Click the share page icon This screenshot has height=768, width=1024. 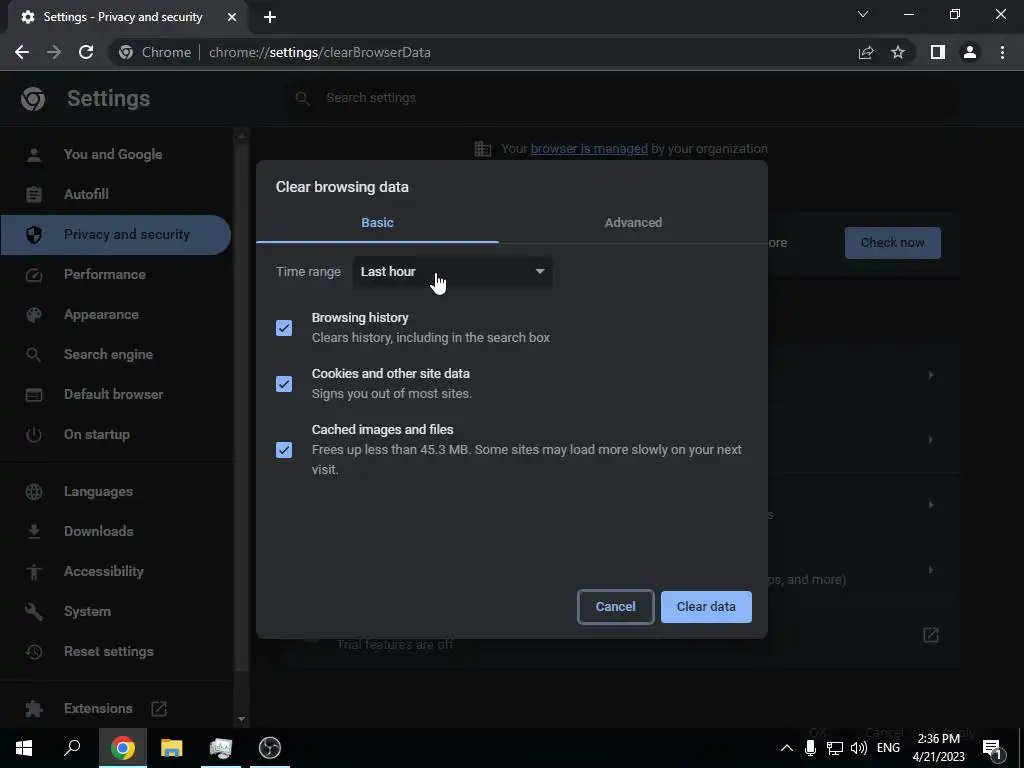tap(866, 52)
